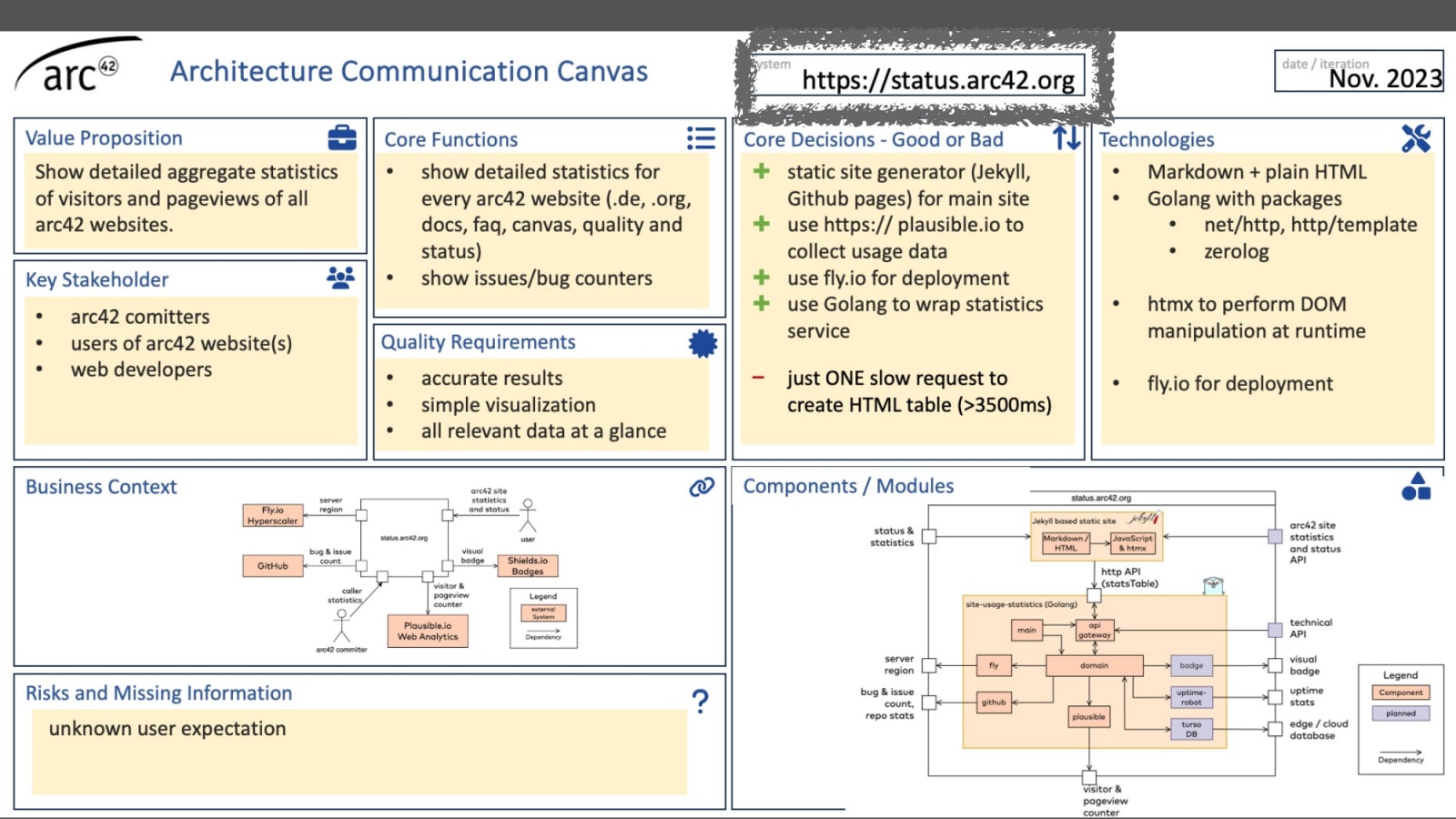
Task: Click the badge planned component box
Action: coord(1191,665)
